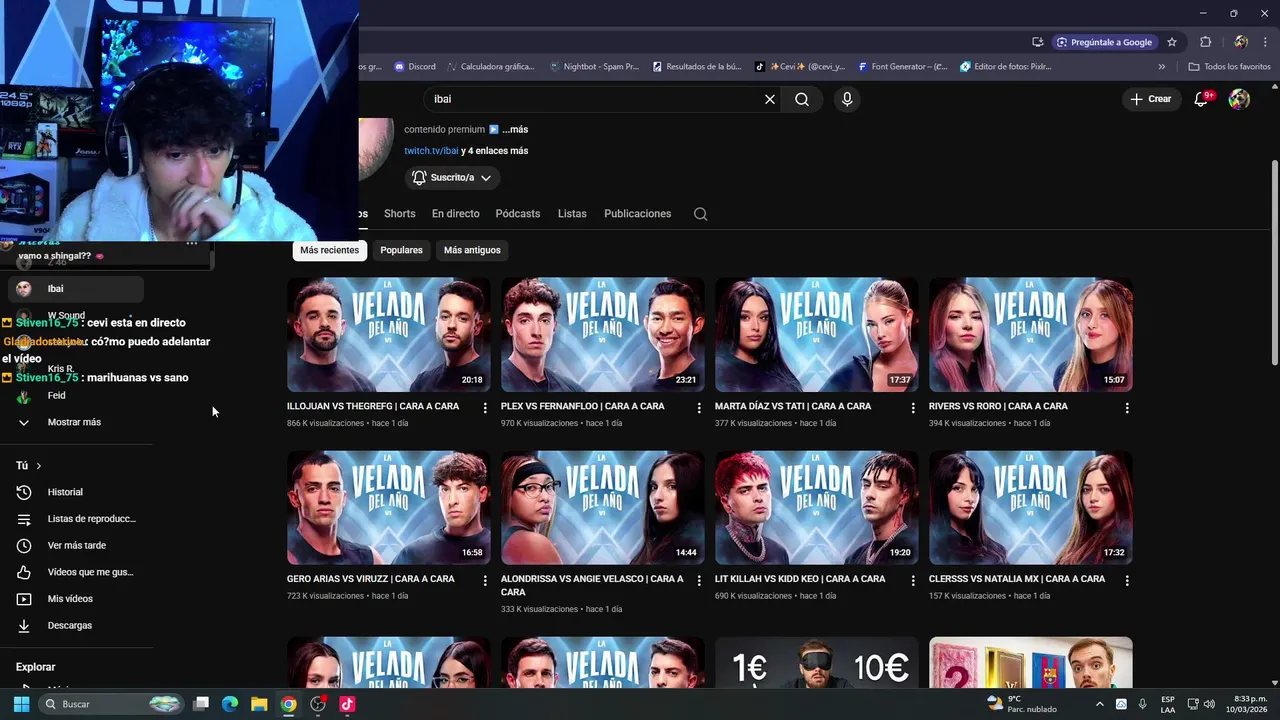The height and width of the screenshot is (720, 1280).
Task: Open the Windows Start menu
Action: [21, 704]
